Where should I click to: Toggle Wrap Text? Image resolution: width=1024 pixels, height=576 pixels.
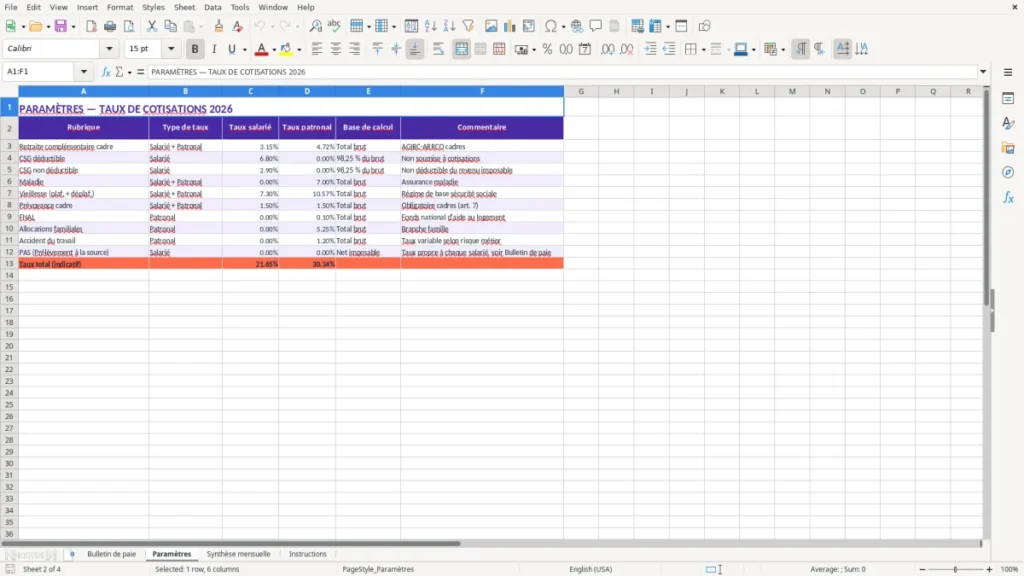(x=438, y=49)
